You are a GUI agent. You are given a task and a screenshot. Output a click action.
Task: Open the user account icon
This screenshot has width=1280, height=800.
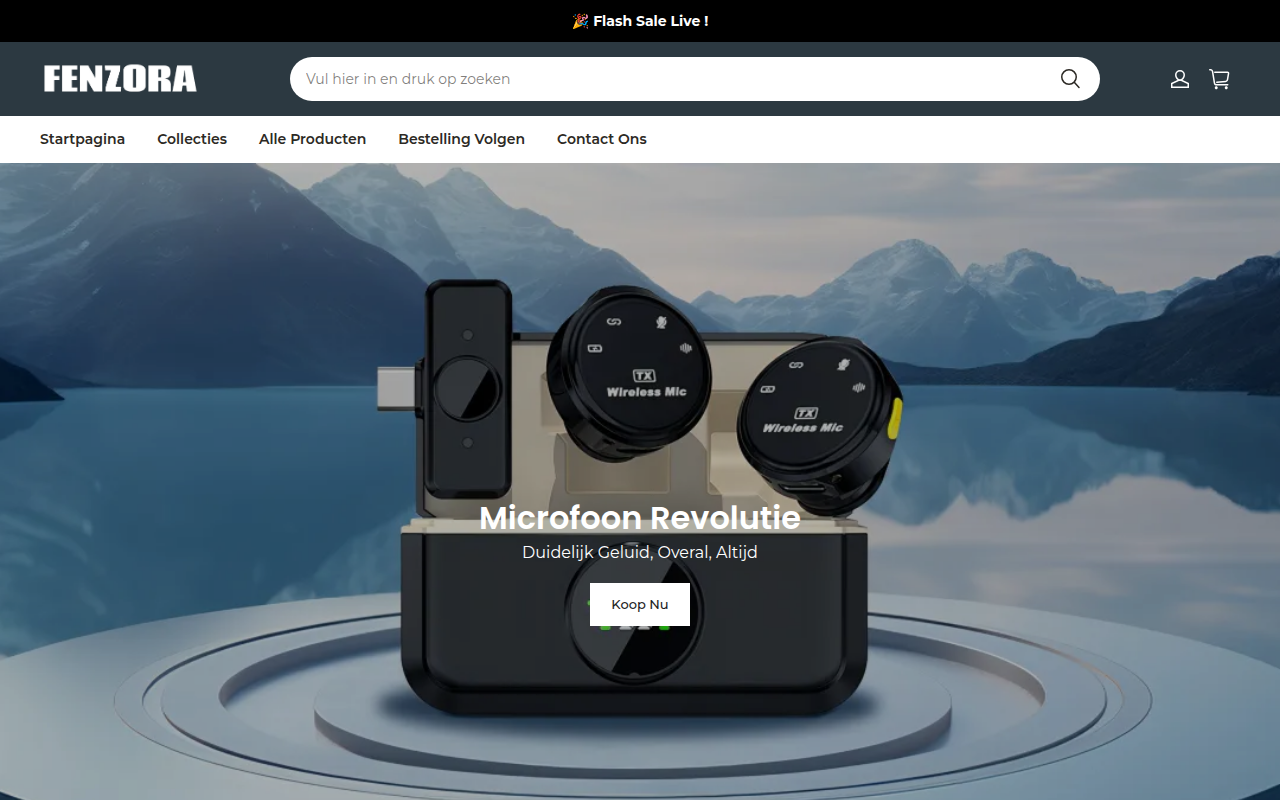pyautogui.click(x=1180, y=79)
